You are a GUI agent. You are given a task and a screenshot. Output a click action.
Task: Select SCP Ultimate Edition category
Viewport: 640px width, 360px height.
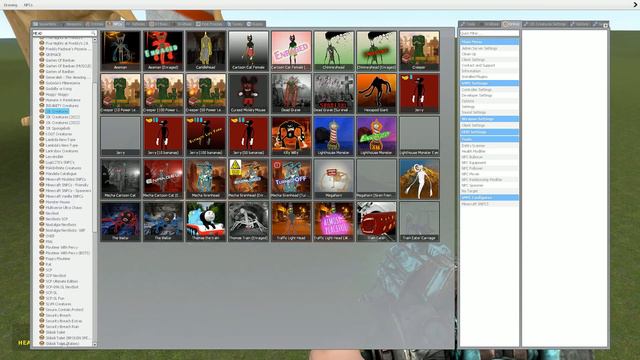tap(62, 281)
